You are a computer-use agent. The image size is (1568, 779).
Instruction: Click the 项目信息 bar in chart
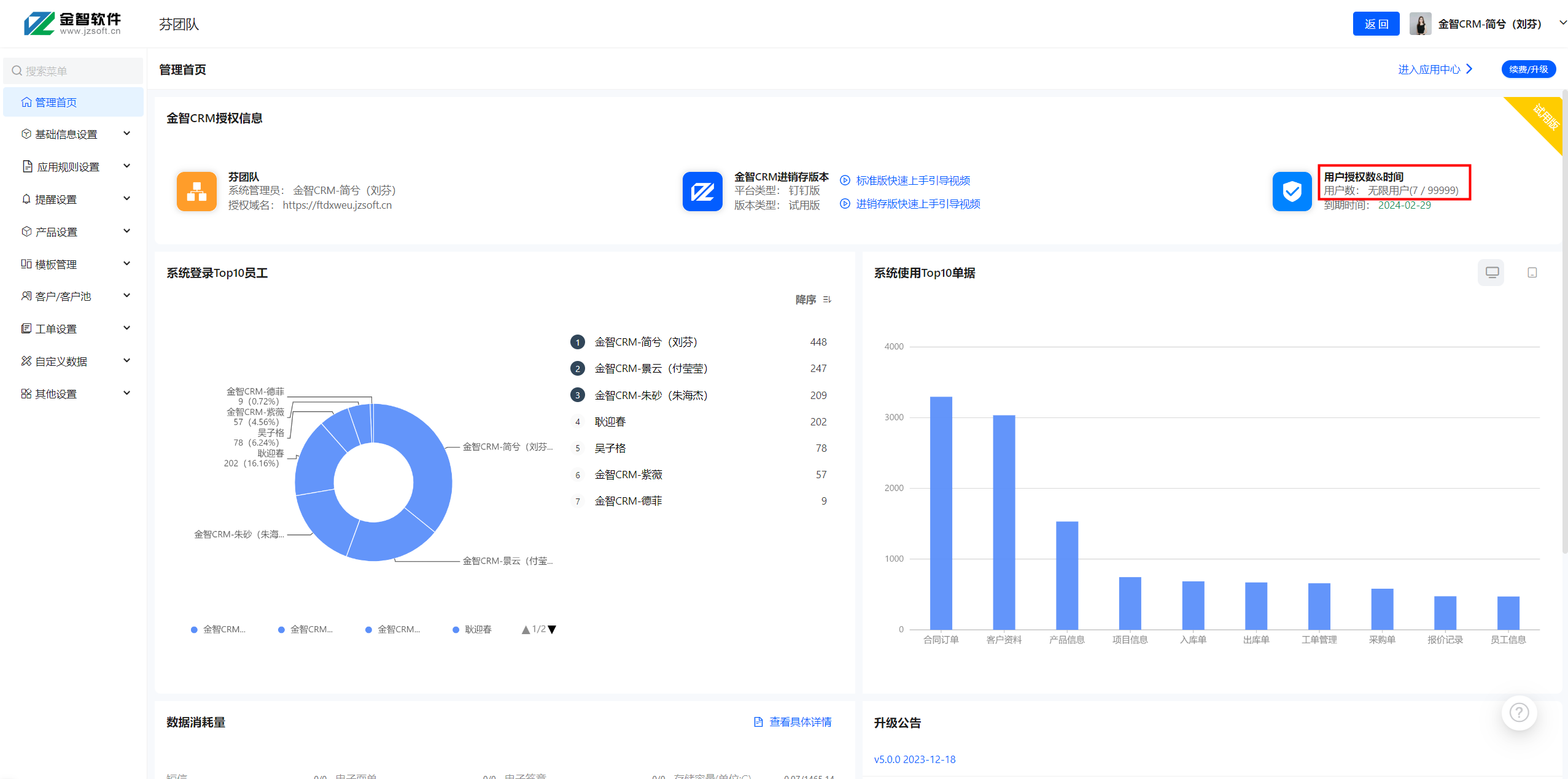click(1130, 603)
